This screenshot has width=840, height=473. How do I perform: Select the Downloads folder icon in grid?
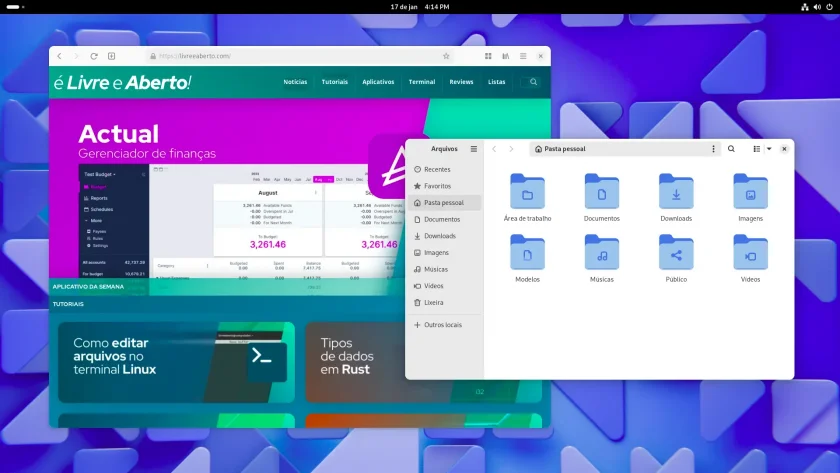tap(676, 191)
